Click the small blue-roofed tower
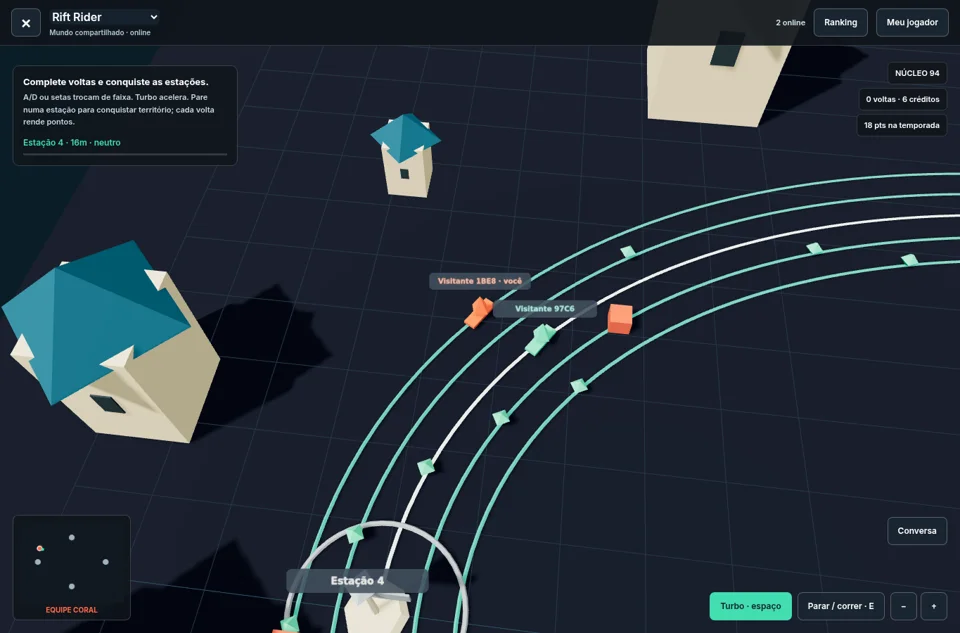 coord(405,155)
